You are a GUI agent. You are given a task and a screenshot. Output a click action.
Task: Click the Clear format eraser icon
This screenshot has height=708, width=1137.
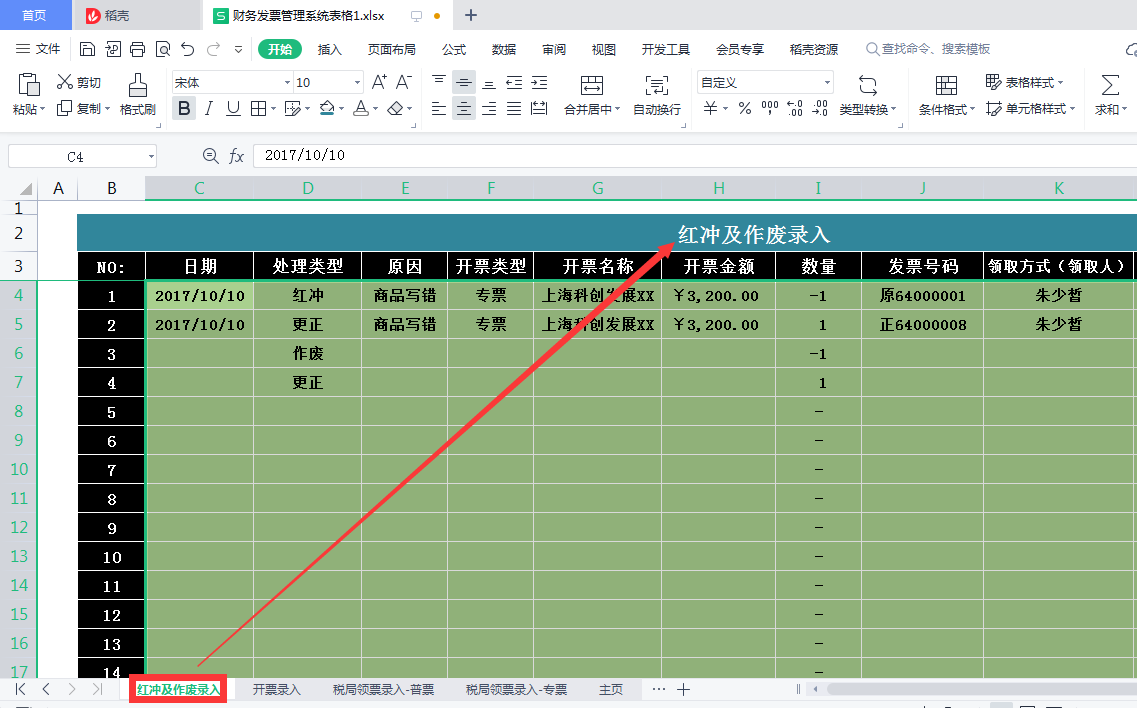point(395,109)
